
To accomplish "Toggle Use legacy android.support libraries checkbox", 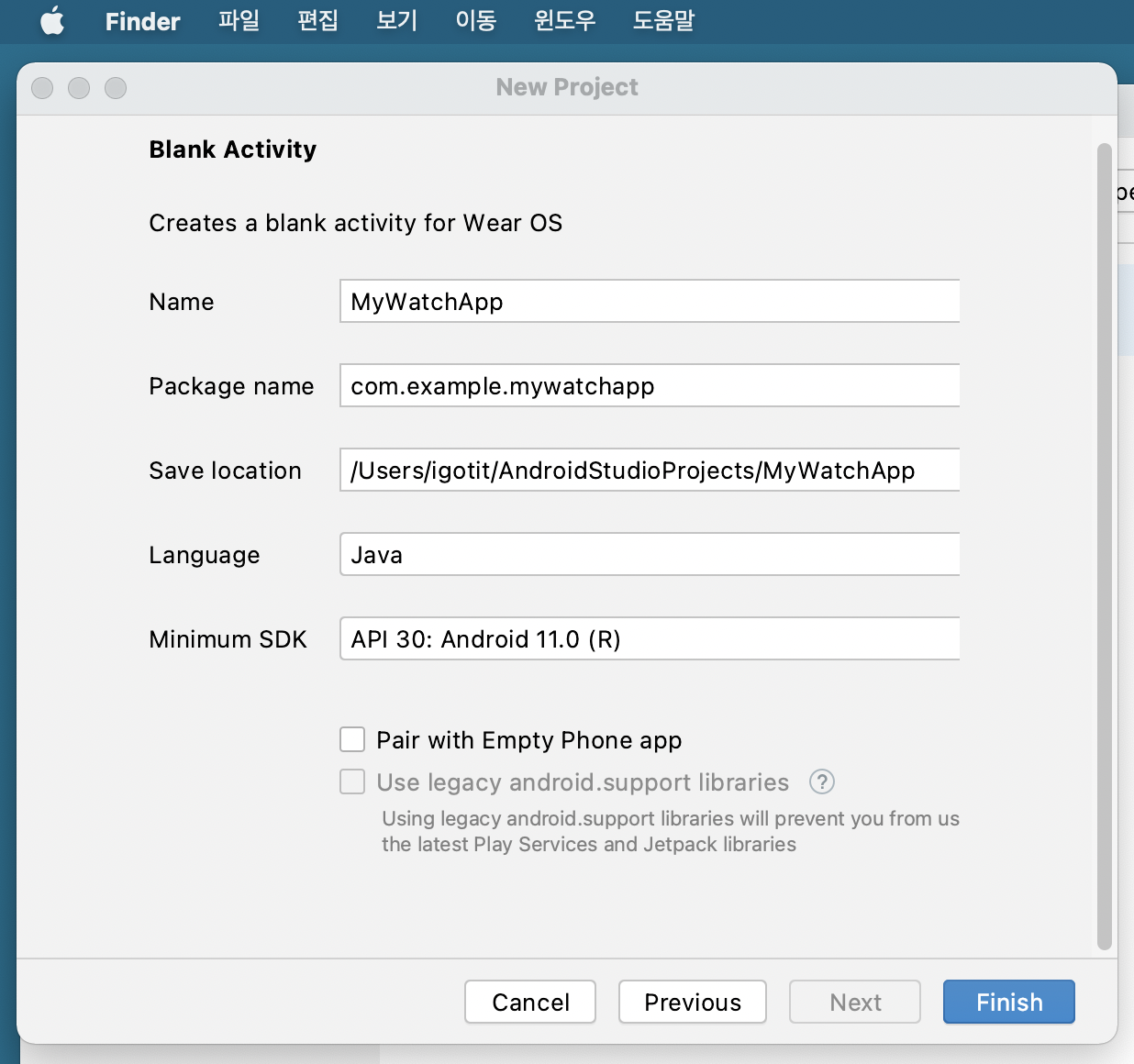I will pos(352,781).
